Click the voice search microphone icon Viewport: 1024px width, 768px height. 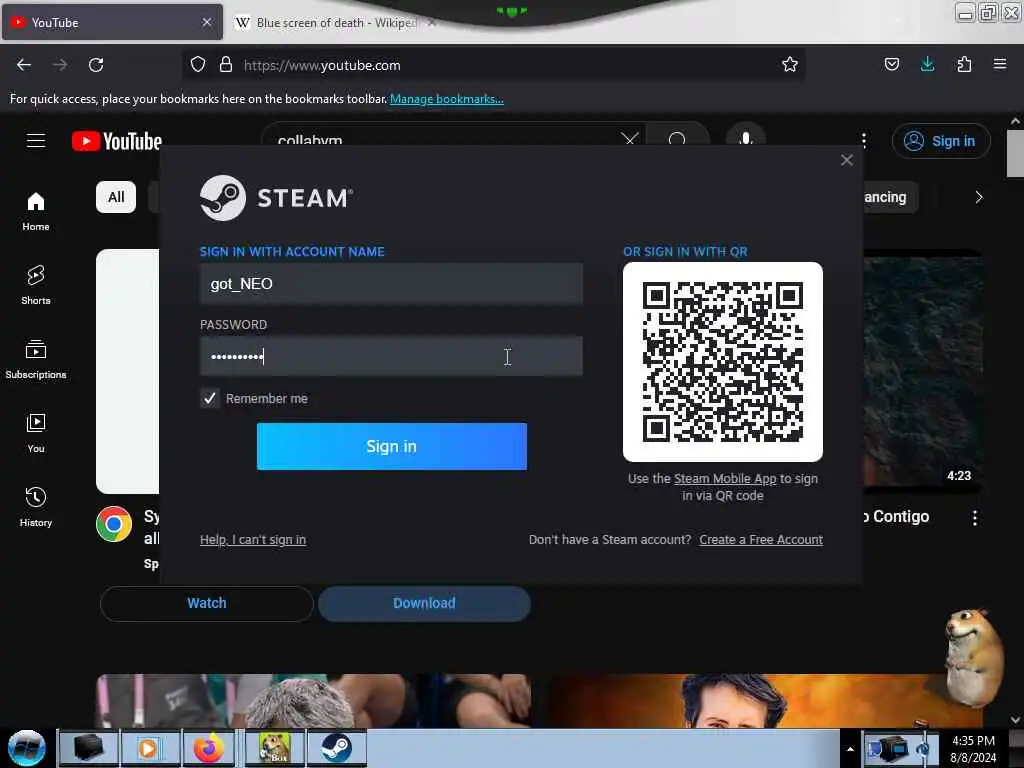(x=746, y=138)
